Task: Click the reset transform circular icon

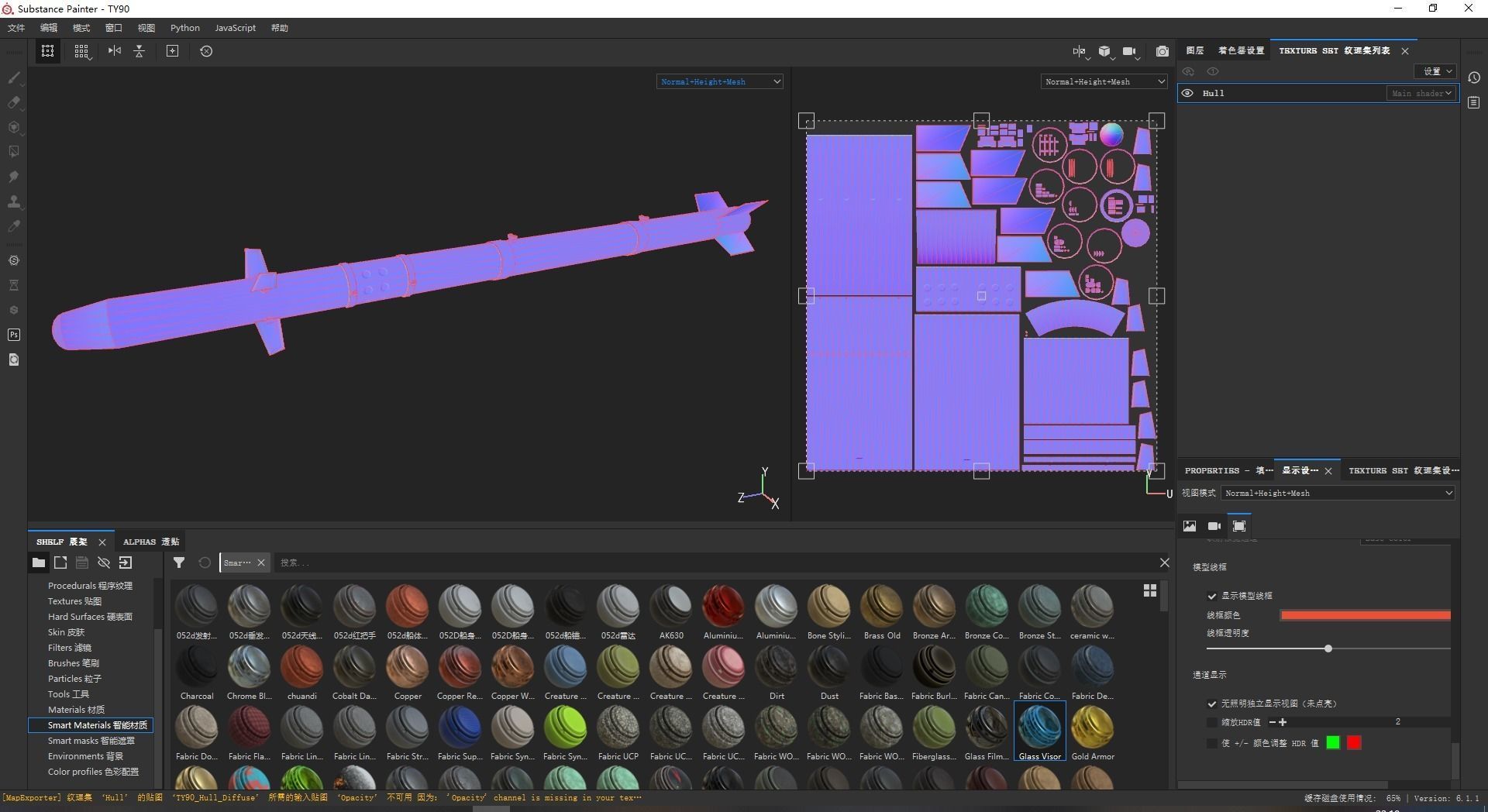Action: pyautogui.click(x=206, y=51)
